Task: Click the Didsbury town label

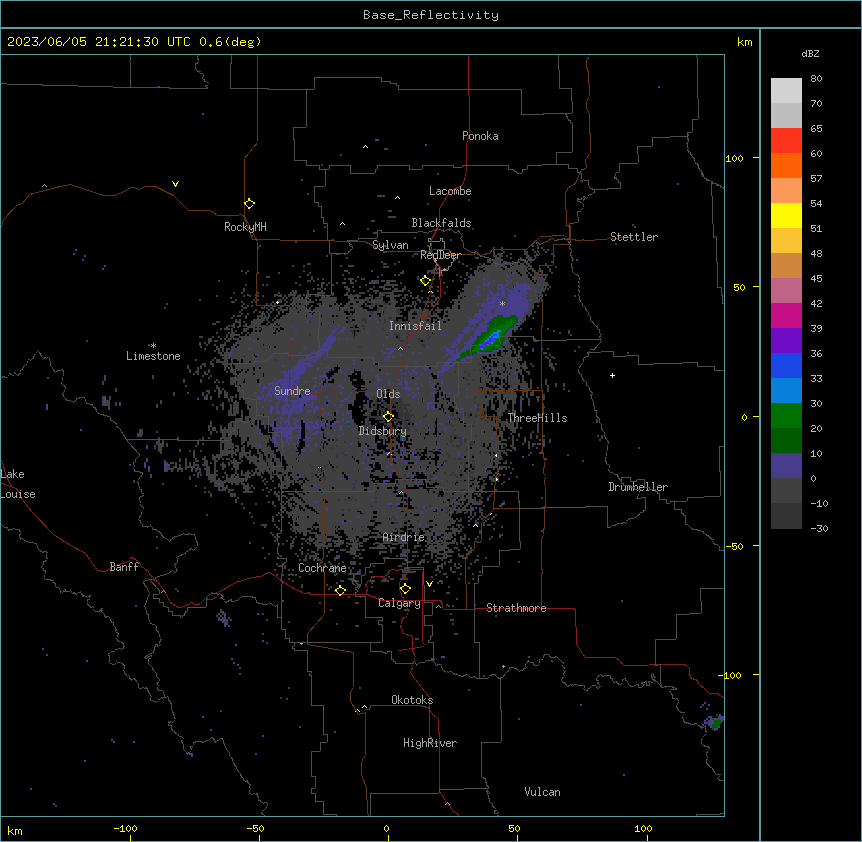Action: tap(383, 431)
